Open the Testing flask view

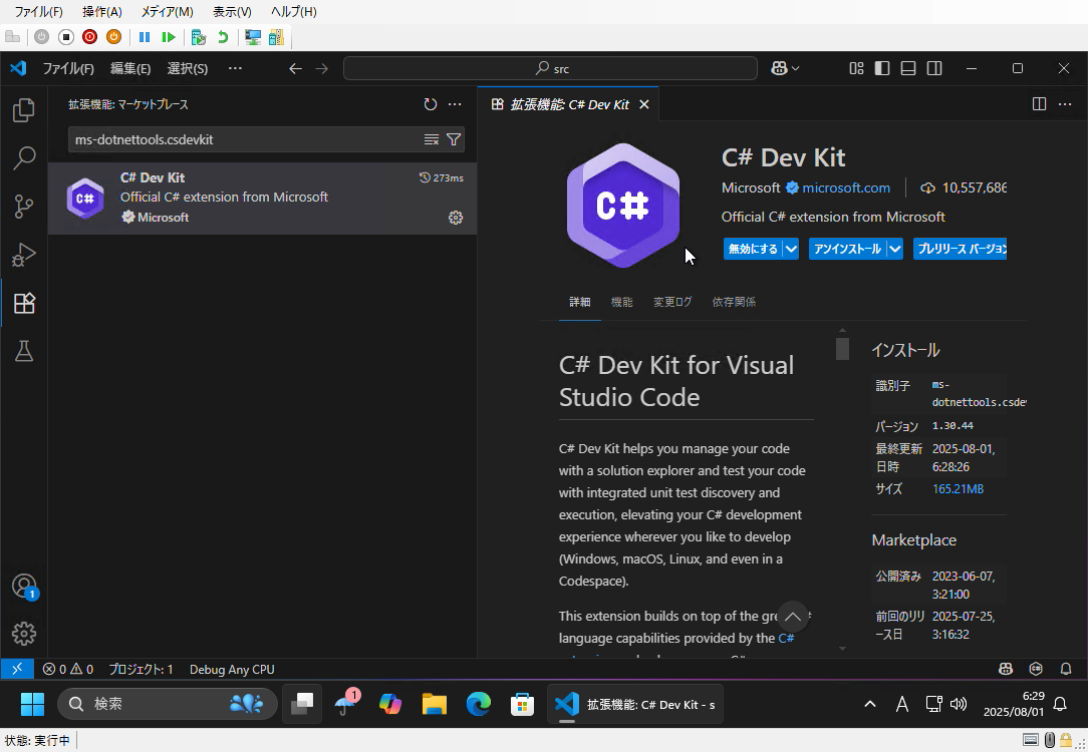pos(24,351)
